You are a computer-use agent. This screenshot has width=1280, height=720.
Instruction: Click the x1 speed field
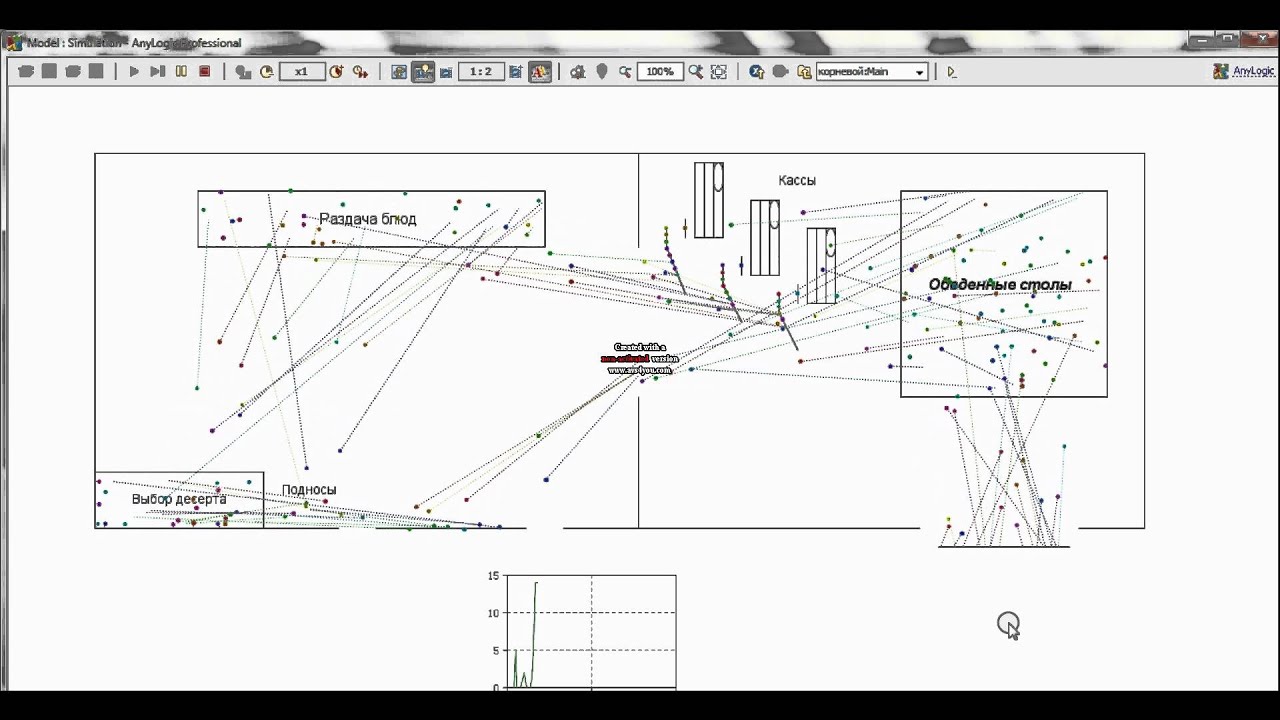point(302,72)
